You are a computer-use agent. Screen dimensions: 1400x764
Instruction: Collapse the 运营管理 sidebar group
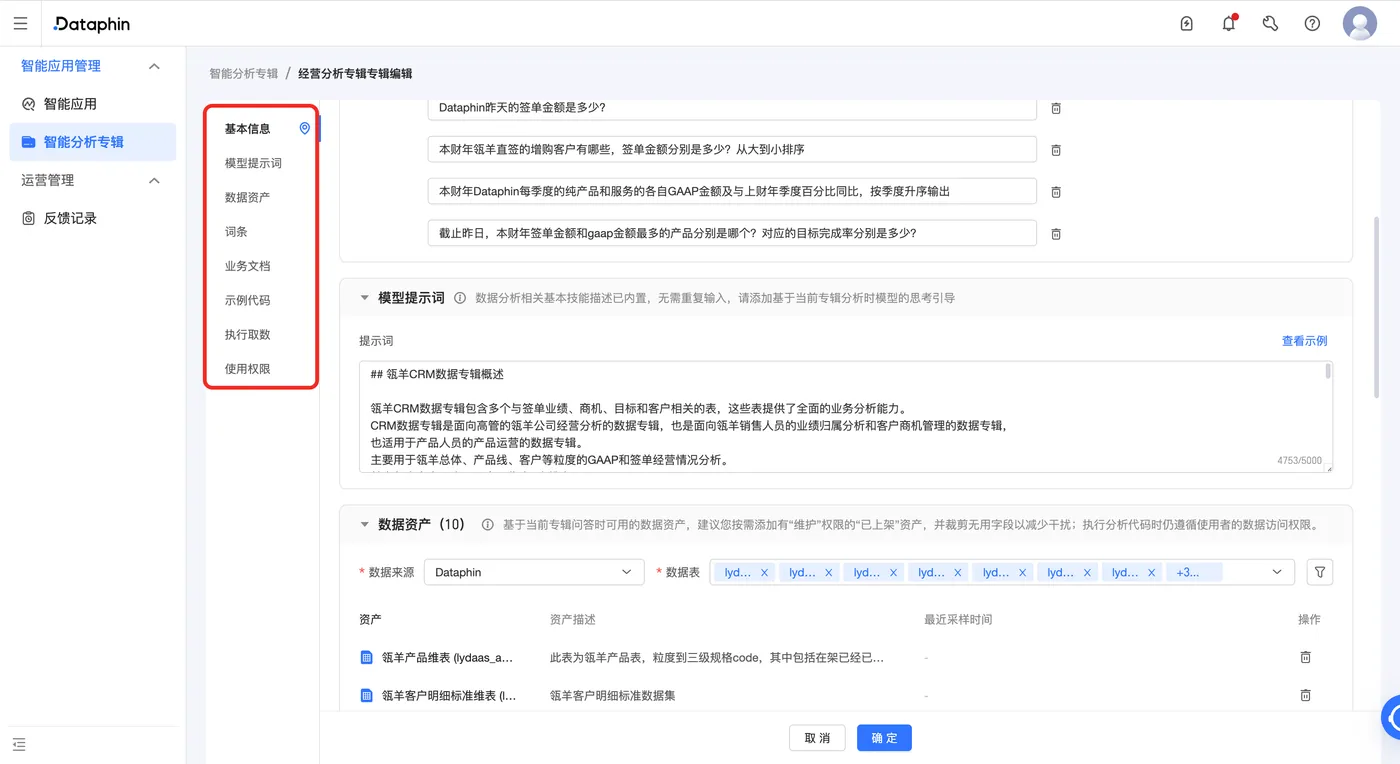click(154, 180)
